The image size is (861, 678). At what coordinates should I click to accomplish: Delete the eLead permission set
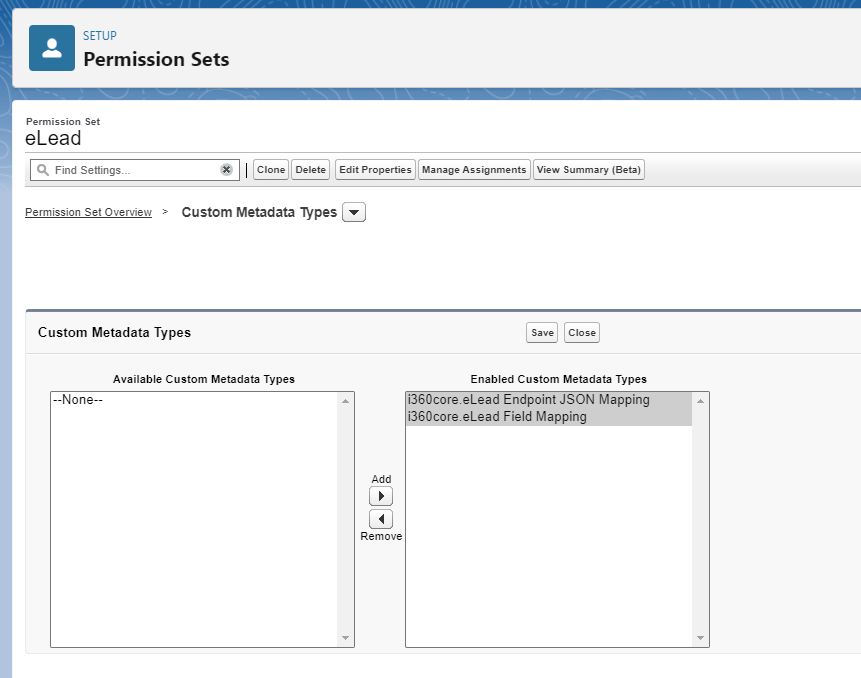tap(310, 169)
